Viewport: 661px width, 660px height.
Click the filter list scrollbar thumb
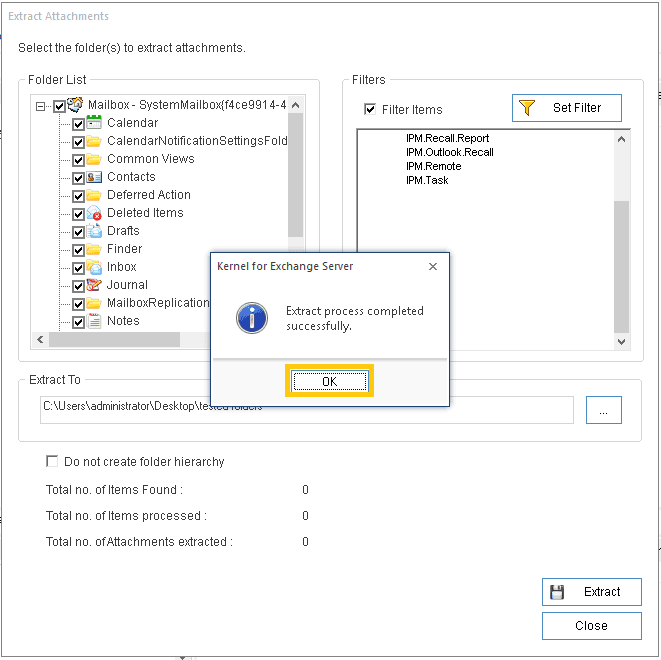coord(621,267)
